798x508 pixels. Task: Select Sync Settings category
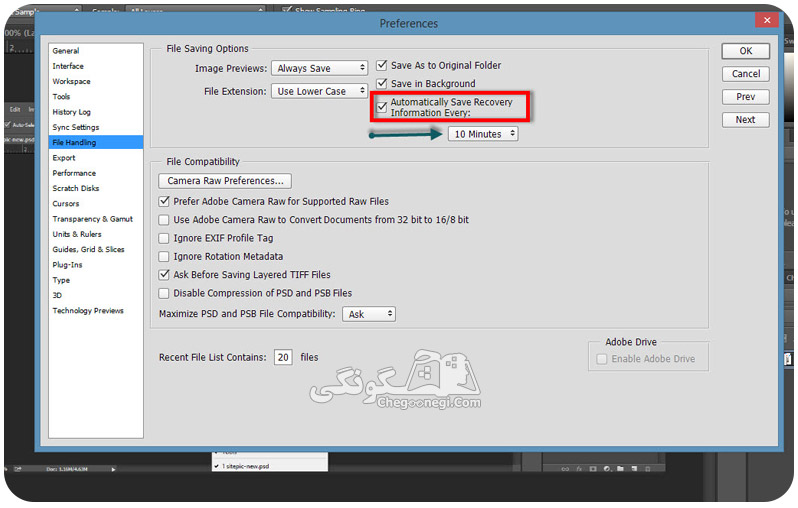(x=96, y=127)
